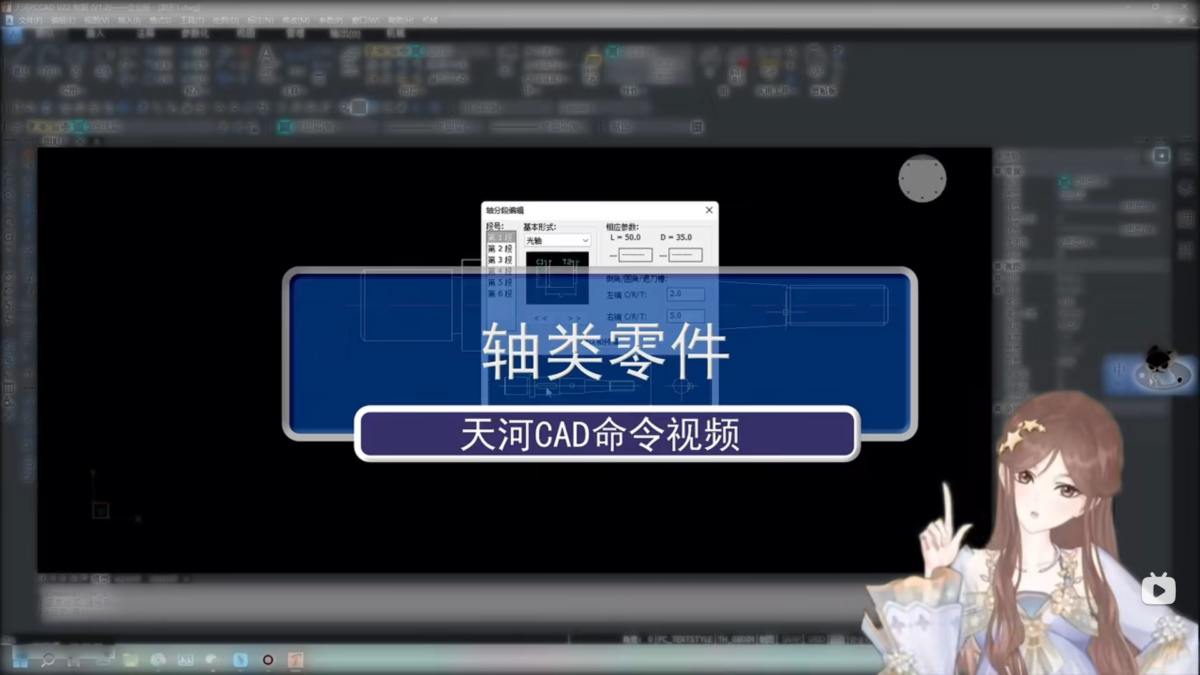Select 第2段 in the segment list
The image size is (1200, 675).
point(500,249)
